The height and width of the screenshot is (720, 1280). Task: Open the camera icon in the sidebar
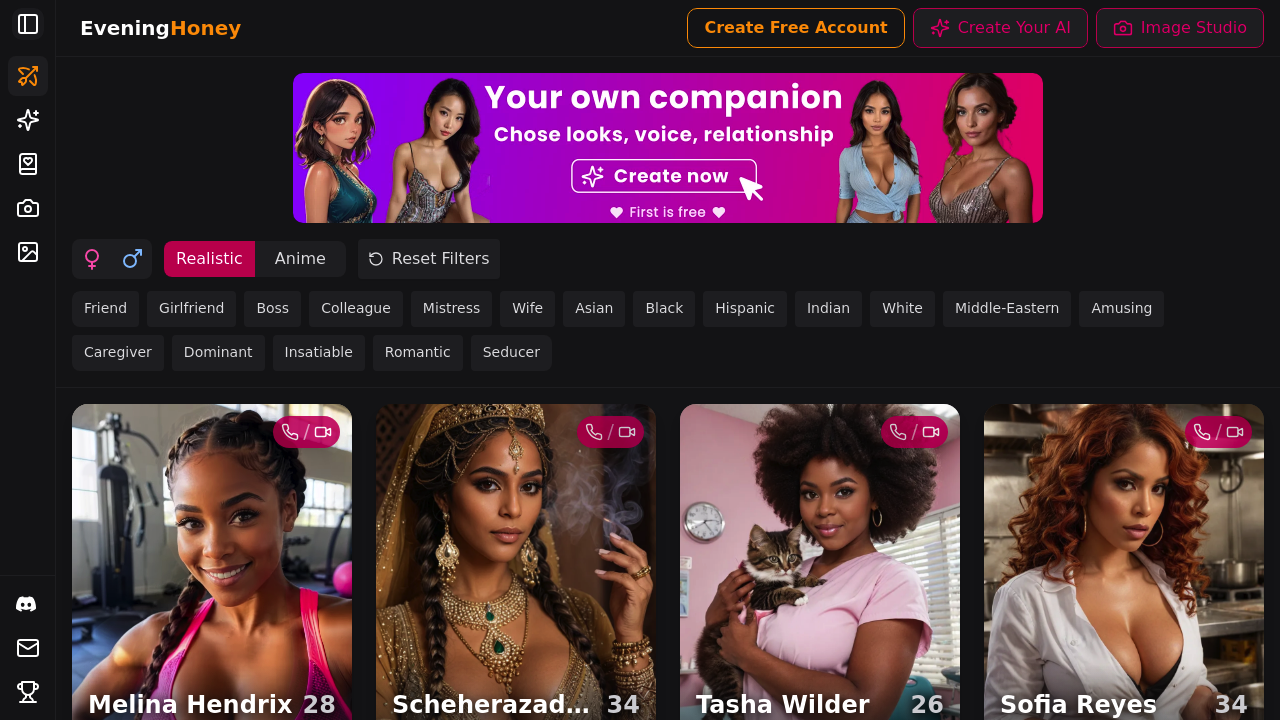tap(28, 208)
